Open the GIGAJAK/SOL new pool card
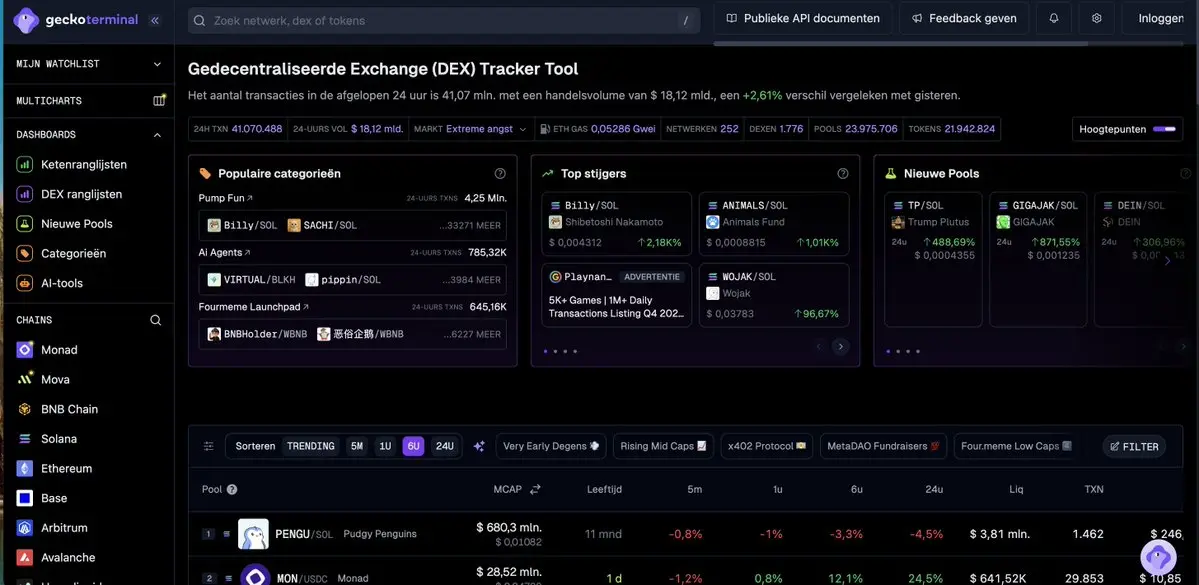1199x585 pixels. click(1038, 260)
